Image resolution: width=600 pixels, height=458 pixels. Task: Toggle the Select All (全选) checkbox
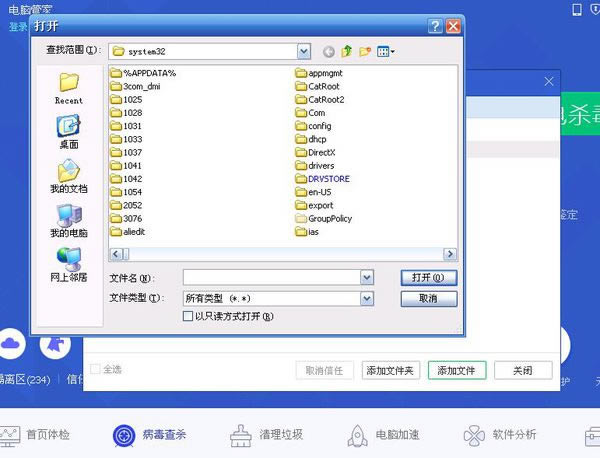click(96, 369)
